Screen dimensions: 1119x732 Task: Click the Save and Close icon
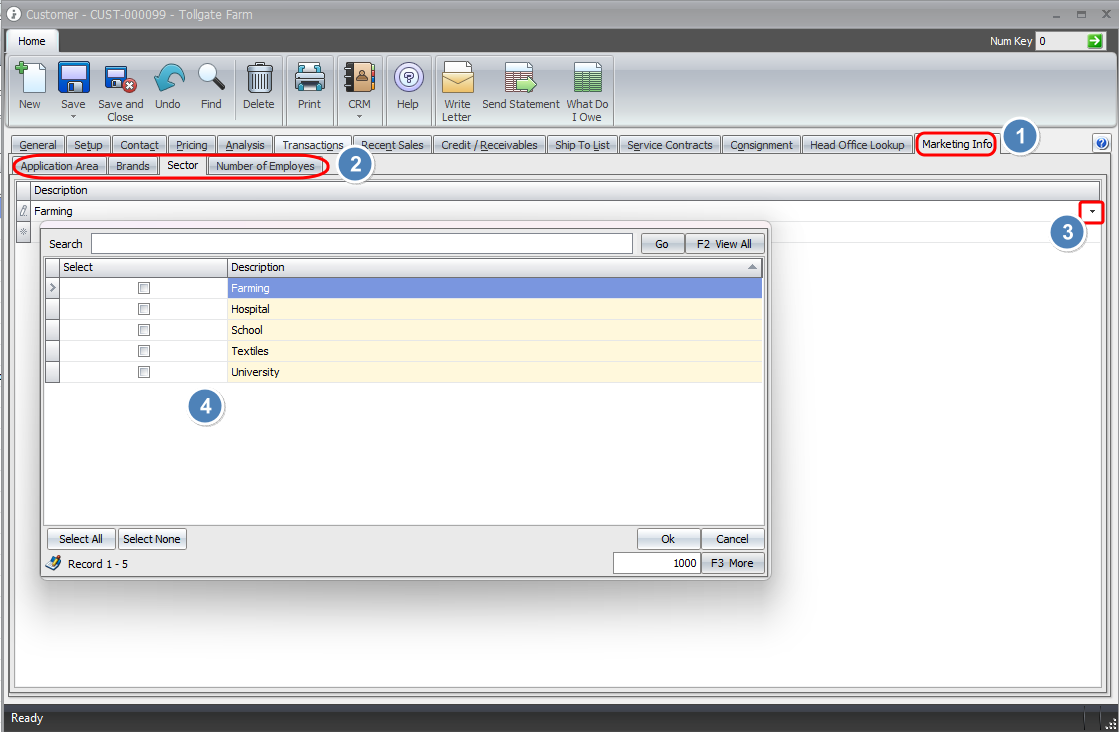pos(120,78)
